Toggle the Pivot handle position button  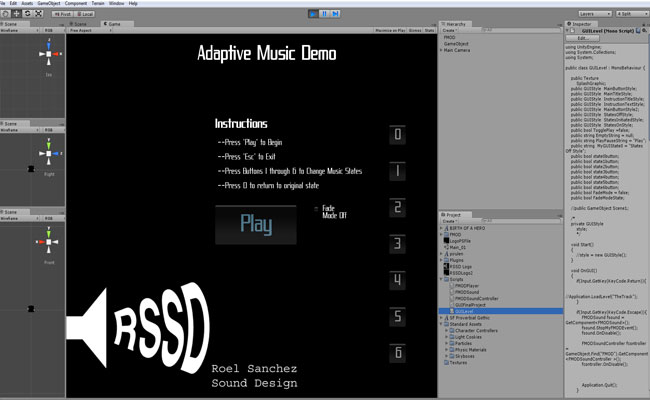[62, 14]
